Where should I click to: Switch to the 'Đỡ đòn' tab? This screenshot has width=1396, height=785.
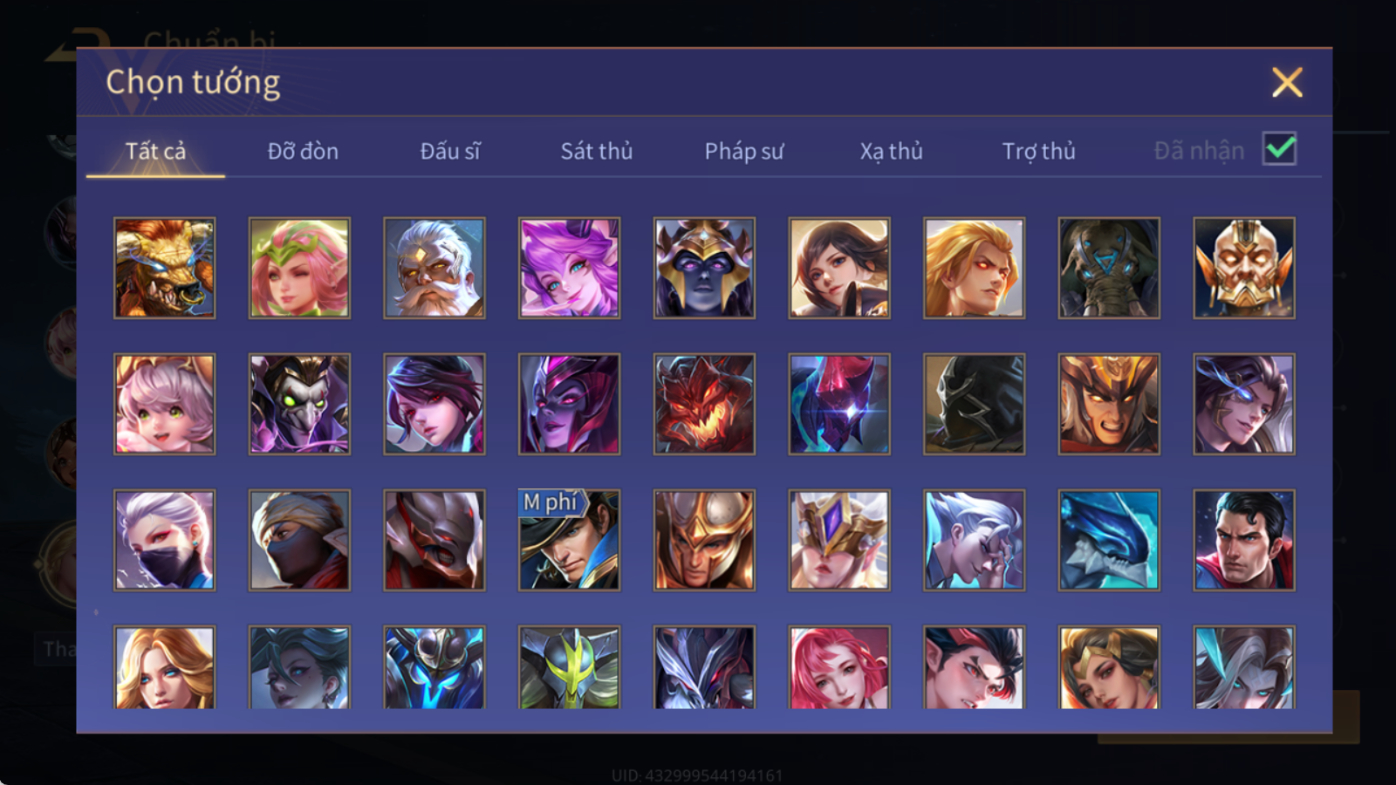(x=303, y=151)
